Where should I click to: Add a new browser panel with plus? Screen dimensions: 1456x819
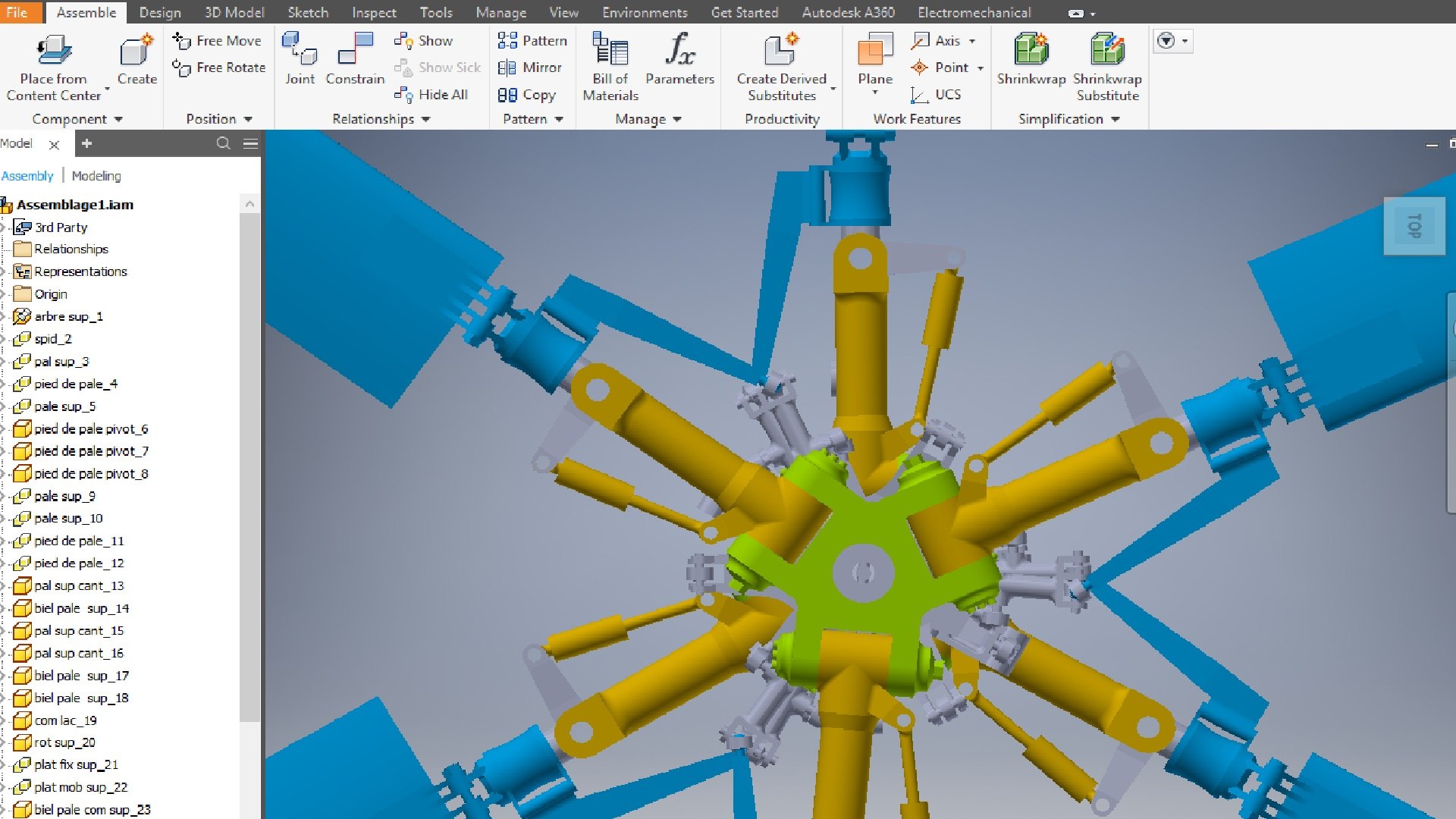(86, 143)
